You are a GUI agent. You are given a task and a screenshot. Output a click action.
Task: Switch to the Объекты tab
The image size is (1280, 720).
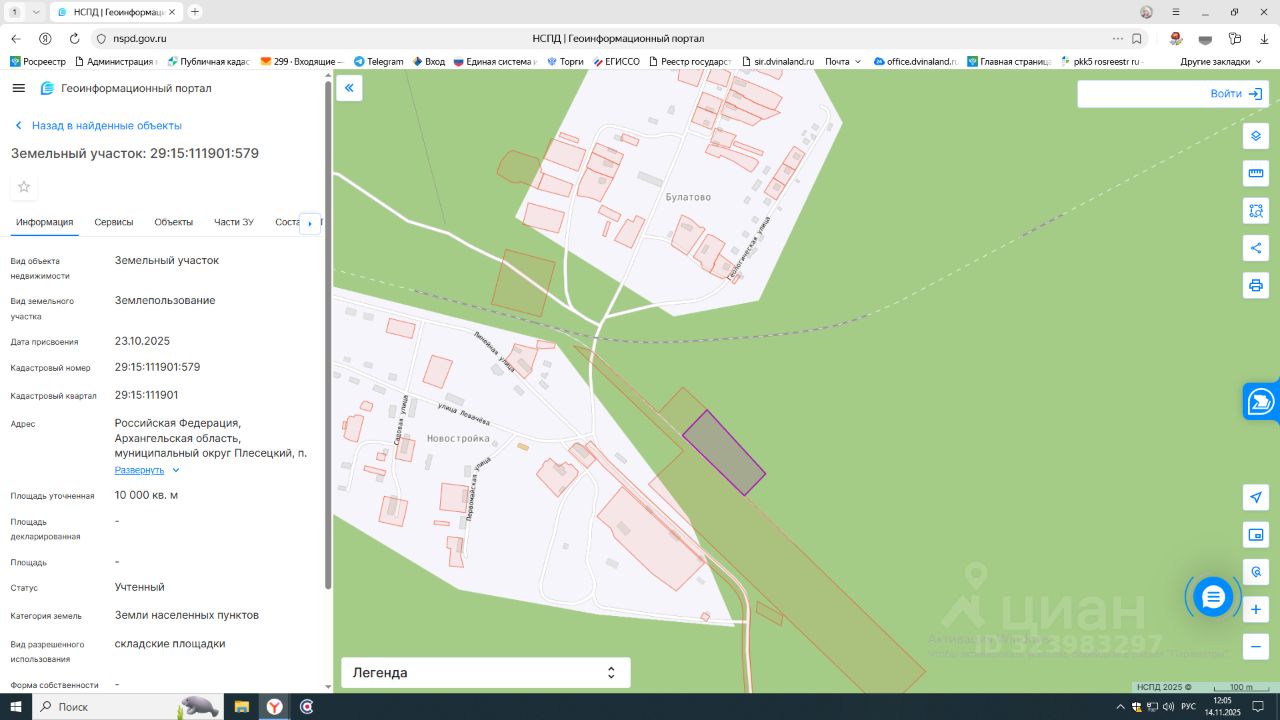click(x=174, y=222)
